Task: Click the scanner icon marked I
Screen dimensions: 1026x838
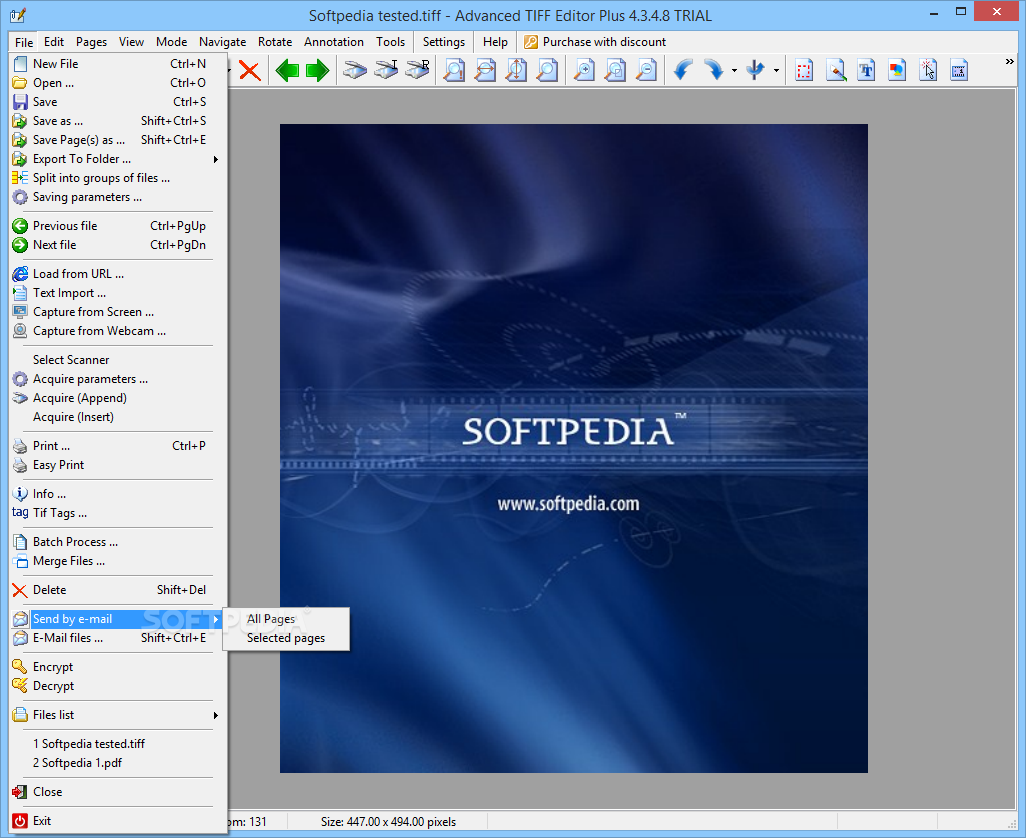Action: [x=386, y=70]
